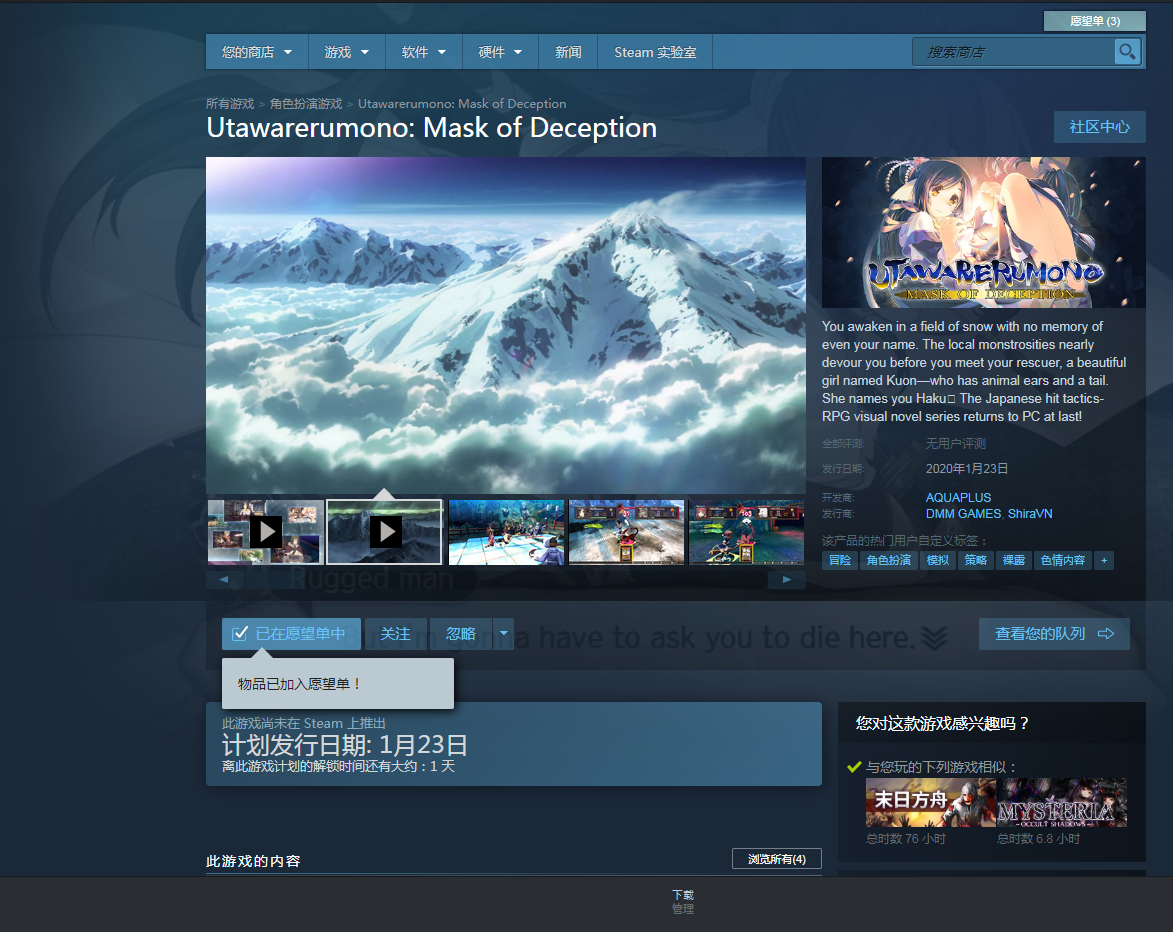Screen dimensions: 1173x932
Task: Open 下载 管理 downloads manager
Action: 682,902
